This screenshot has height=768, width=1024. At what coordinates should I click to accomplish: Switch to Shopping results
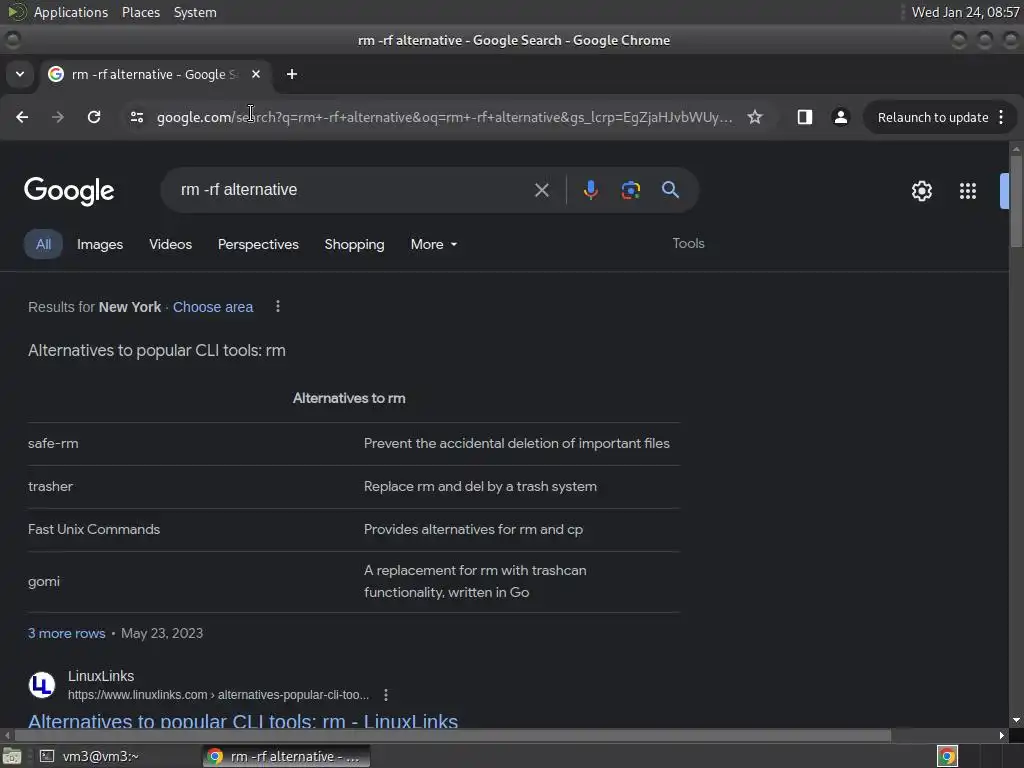tap(355, 244)
